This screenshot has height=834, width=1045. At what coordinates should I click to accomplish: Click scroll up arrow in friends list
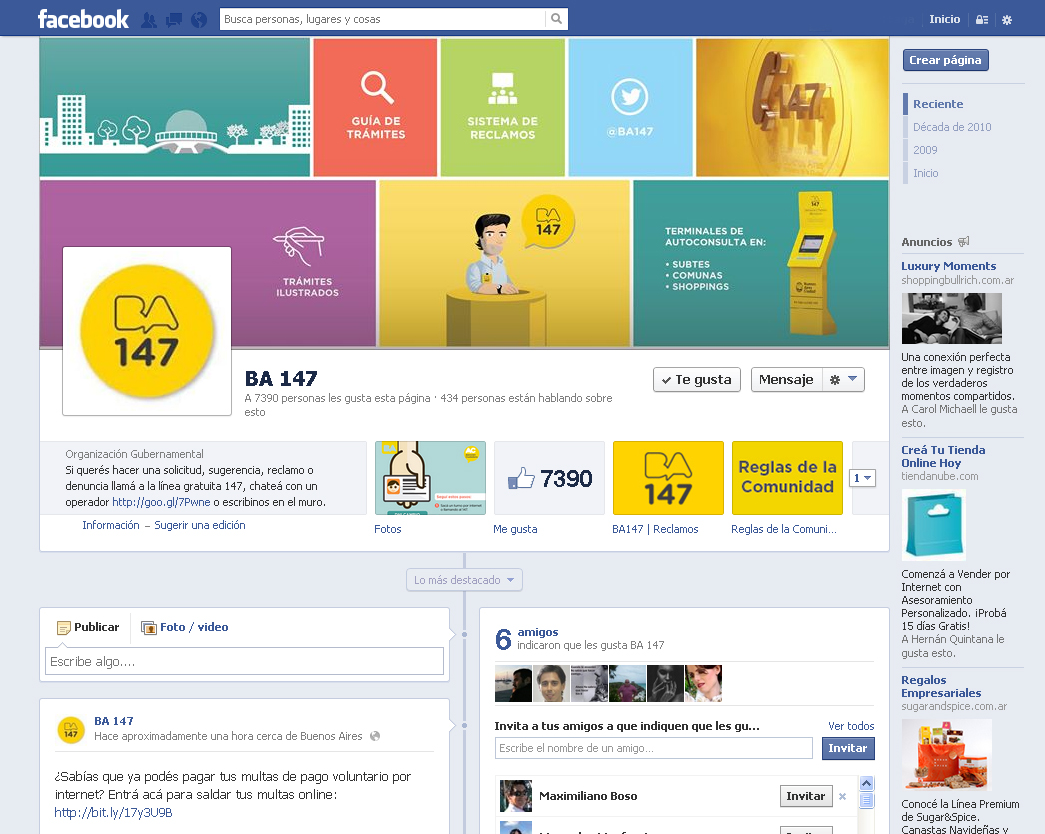tap(866, 783)
